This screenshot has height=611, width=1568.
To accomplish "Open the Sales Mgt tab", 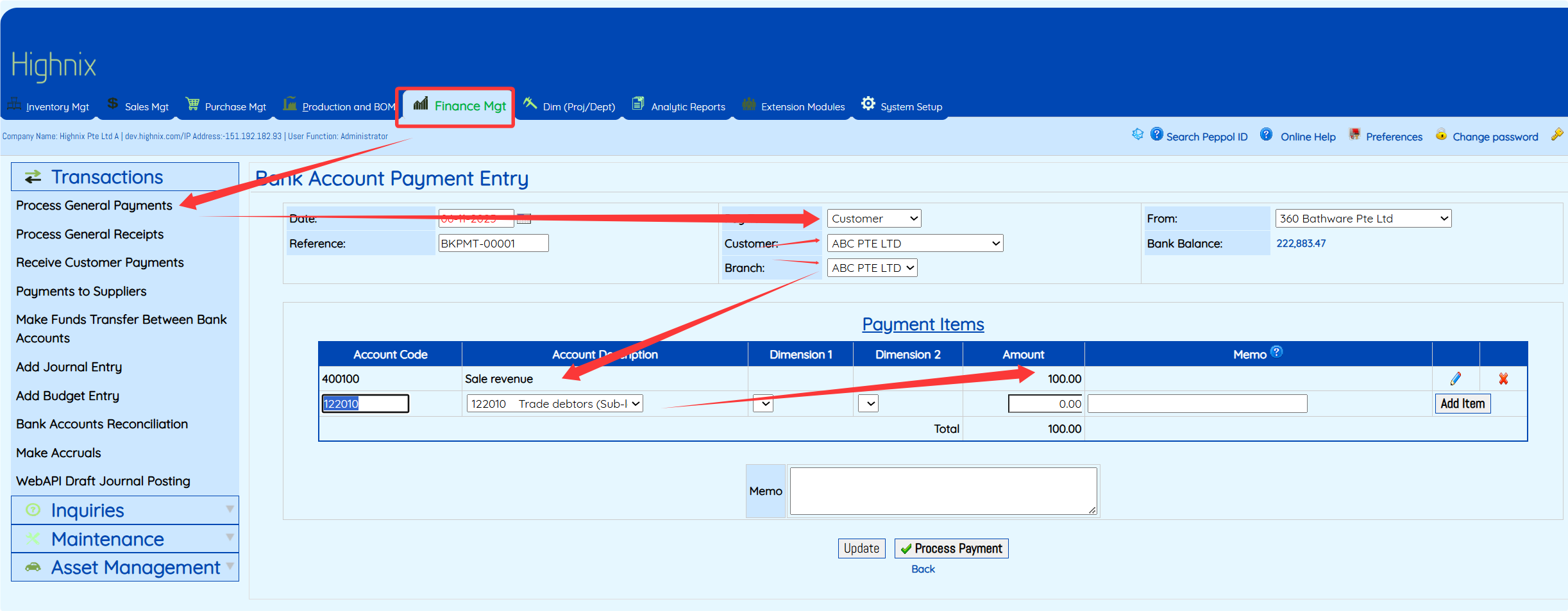I will [138, 106].
